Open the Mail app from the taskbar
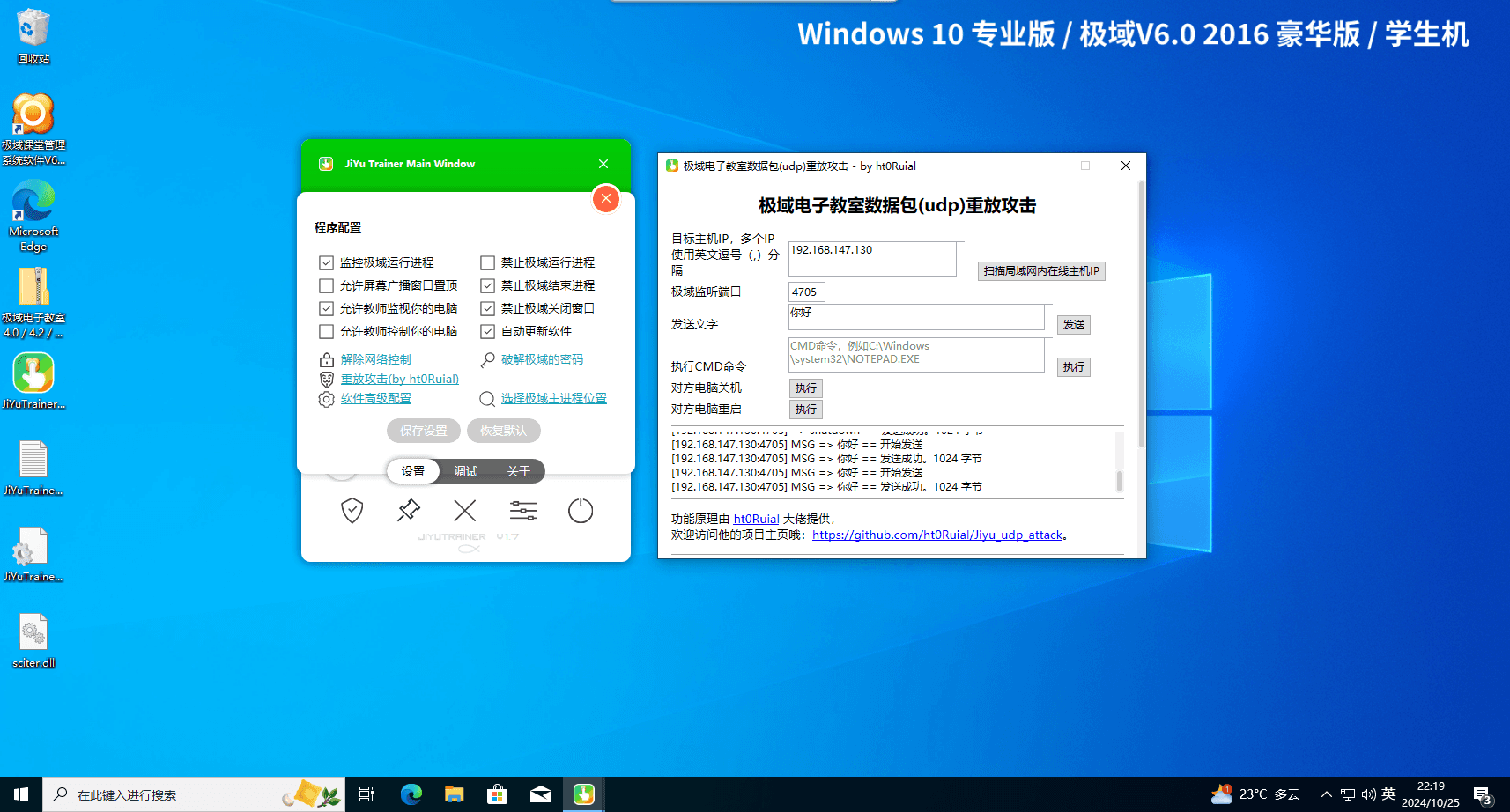 pyautogui.click(x=540, y=794)
